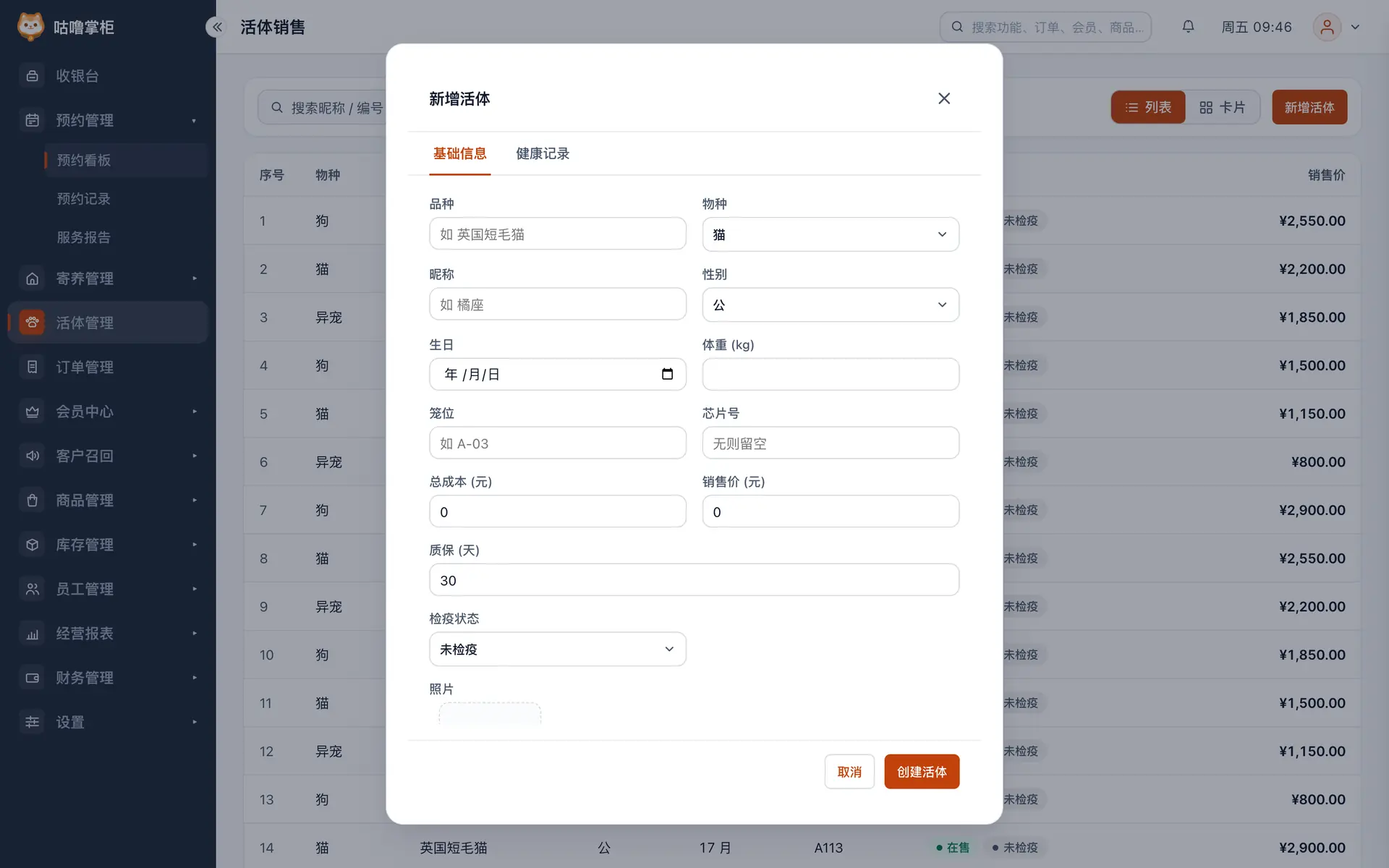
Task: Focus the 品种 input field
Action: (x=557, y=234)
